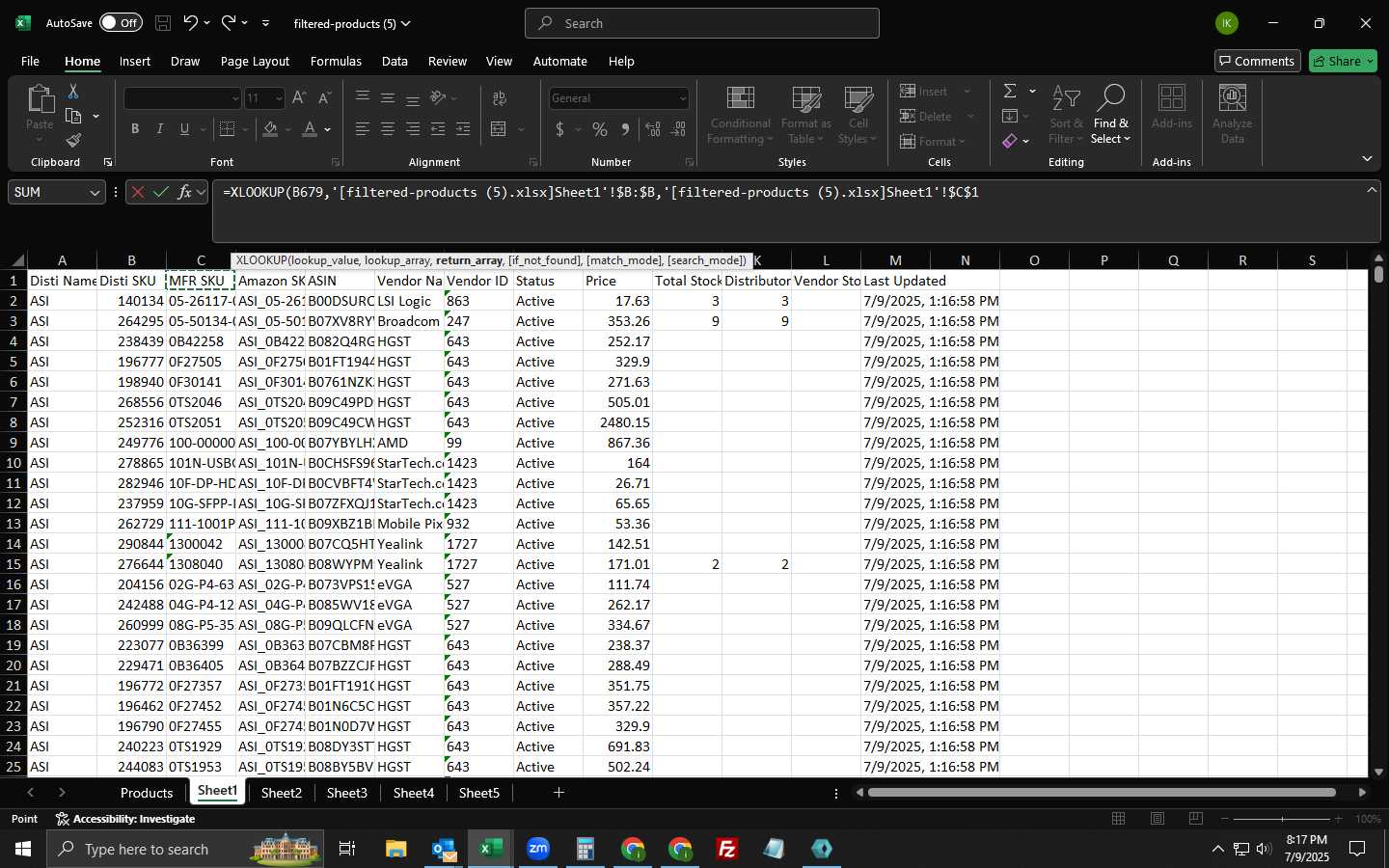Viewport: 1389px width, 868px height.
Task: Click the zoom slider in status bar
Action: coord(1283,819)
